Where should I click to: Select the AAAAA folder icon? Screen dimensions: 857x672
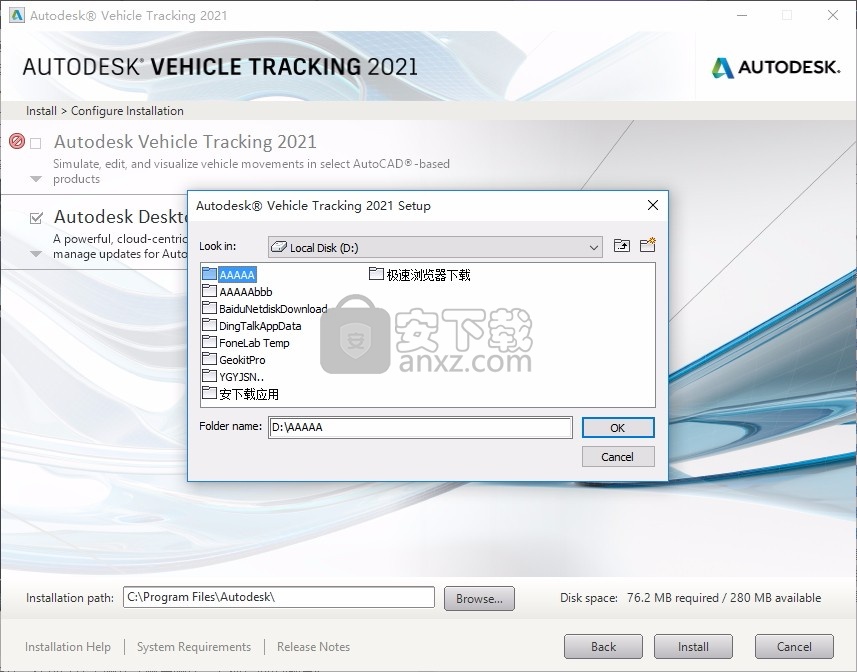click(209, 274)
